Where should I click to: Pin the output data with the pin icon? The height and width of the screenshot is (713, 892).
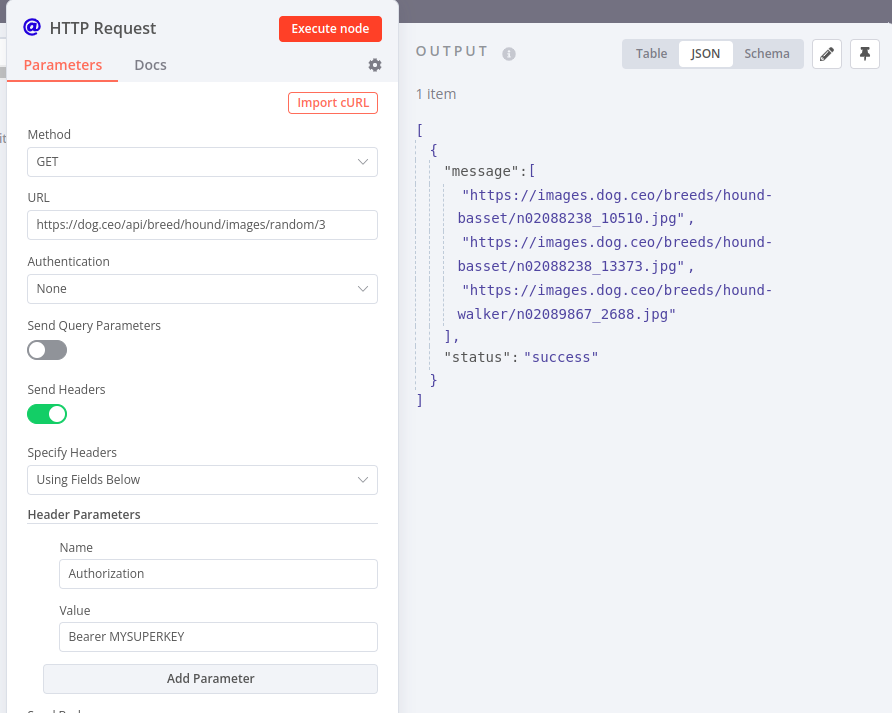tap(864, 53)
